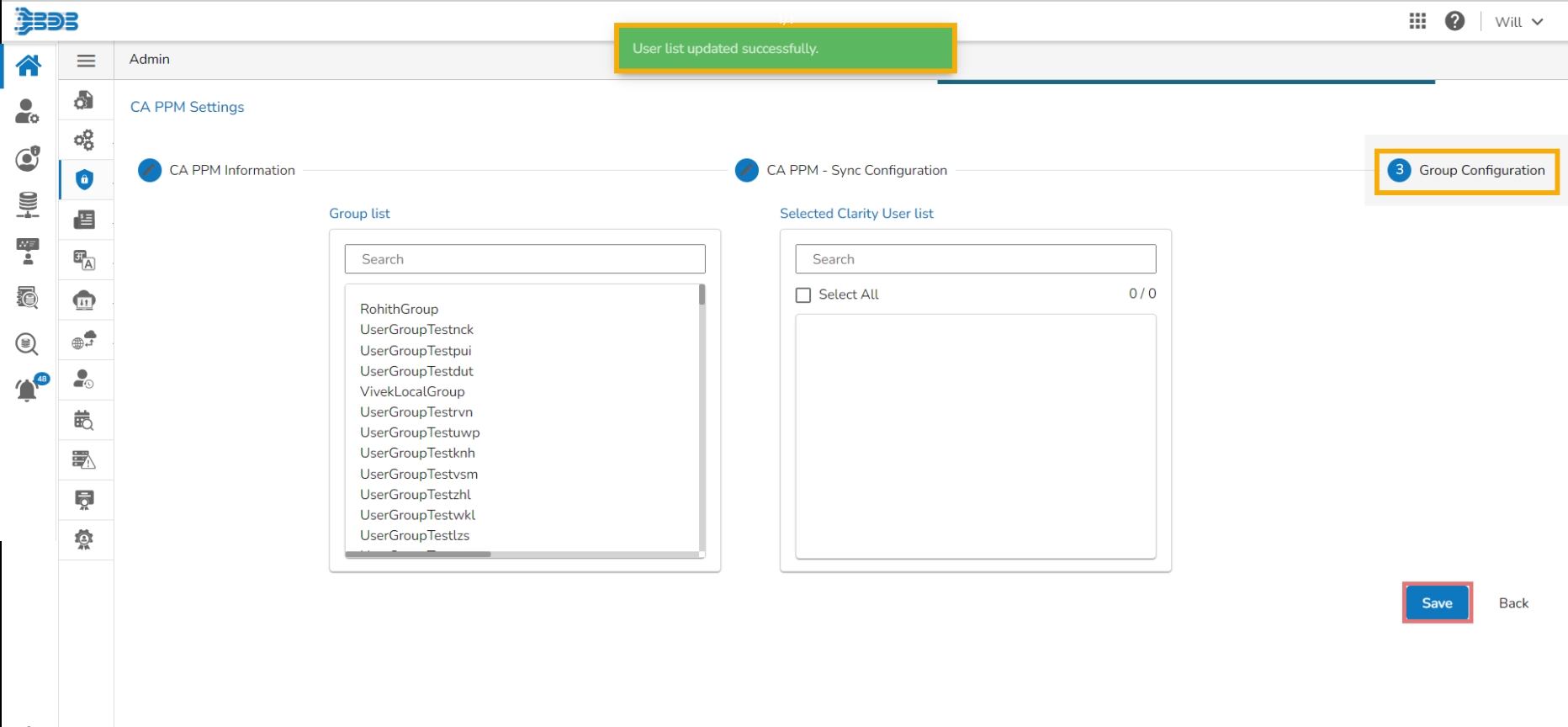Check the Select All checkbox
The height and width of the screenshot is (727, 1568).
click(803, 295)
